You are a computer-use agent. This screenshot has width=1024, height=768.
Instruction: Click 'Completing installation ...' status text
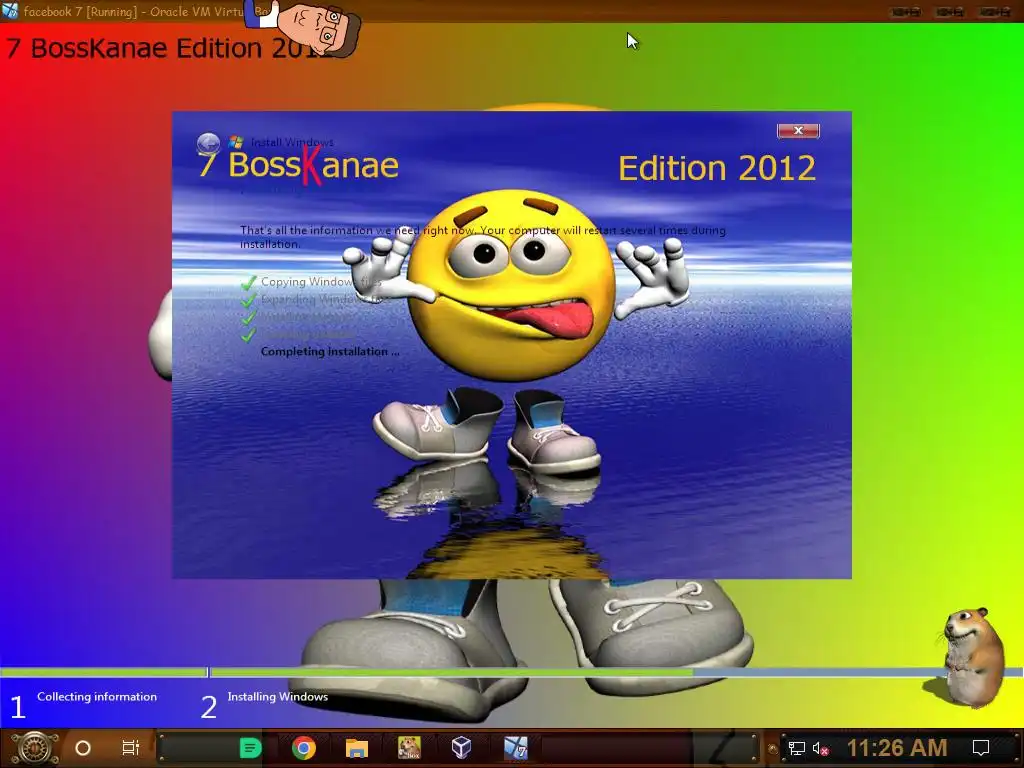point(330,351)
